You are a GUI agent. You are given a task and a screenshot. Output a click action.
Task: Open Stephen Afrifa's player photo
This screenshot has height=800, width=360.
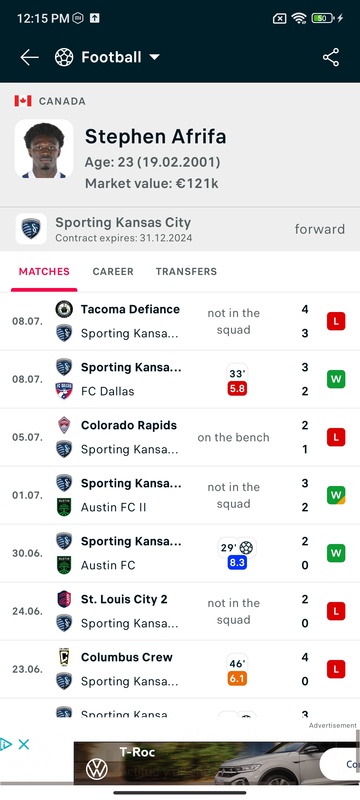pyautogui.click(x=44, y=149)
